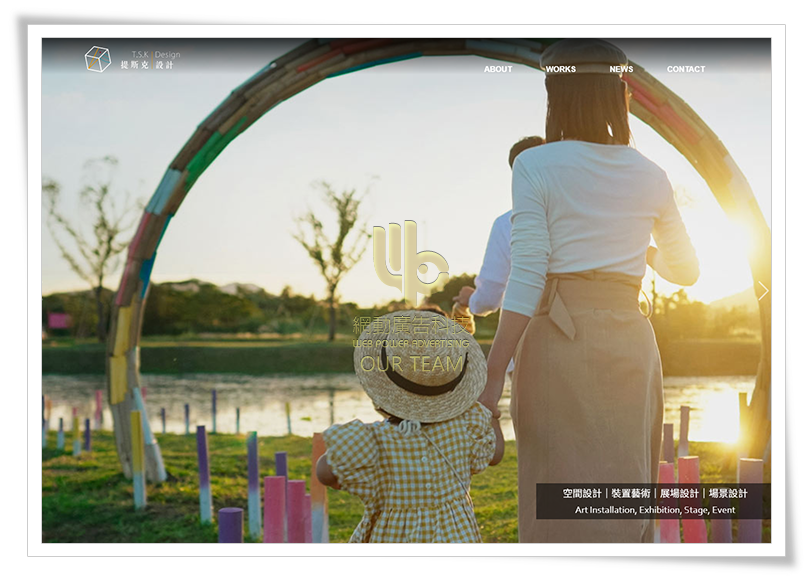Click the OUR TEAM gold label
This screenshot has width=810, height=580.
[x=411, y=364]
